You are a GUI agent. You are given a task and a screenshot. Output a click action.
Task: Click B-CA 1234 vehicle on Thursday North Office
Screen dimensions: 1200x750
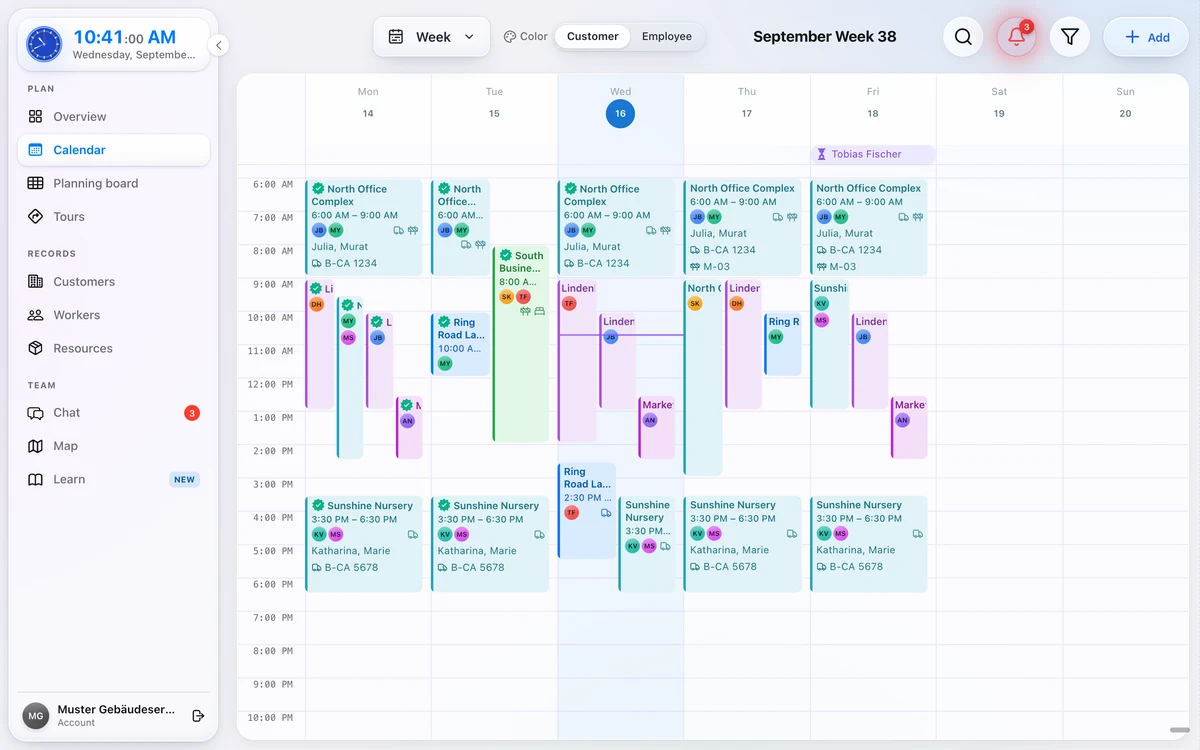(723, 250)
